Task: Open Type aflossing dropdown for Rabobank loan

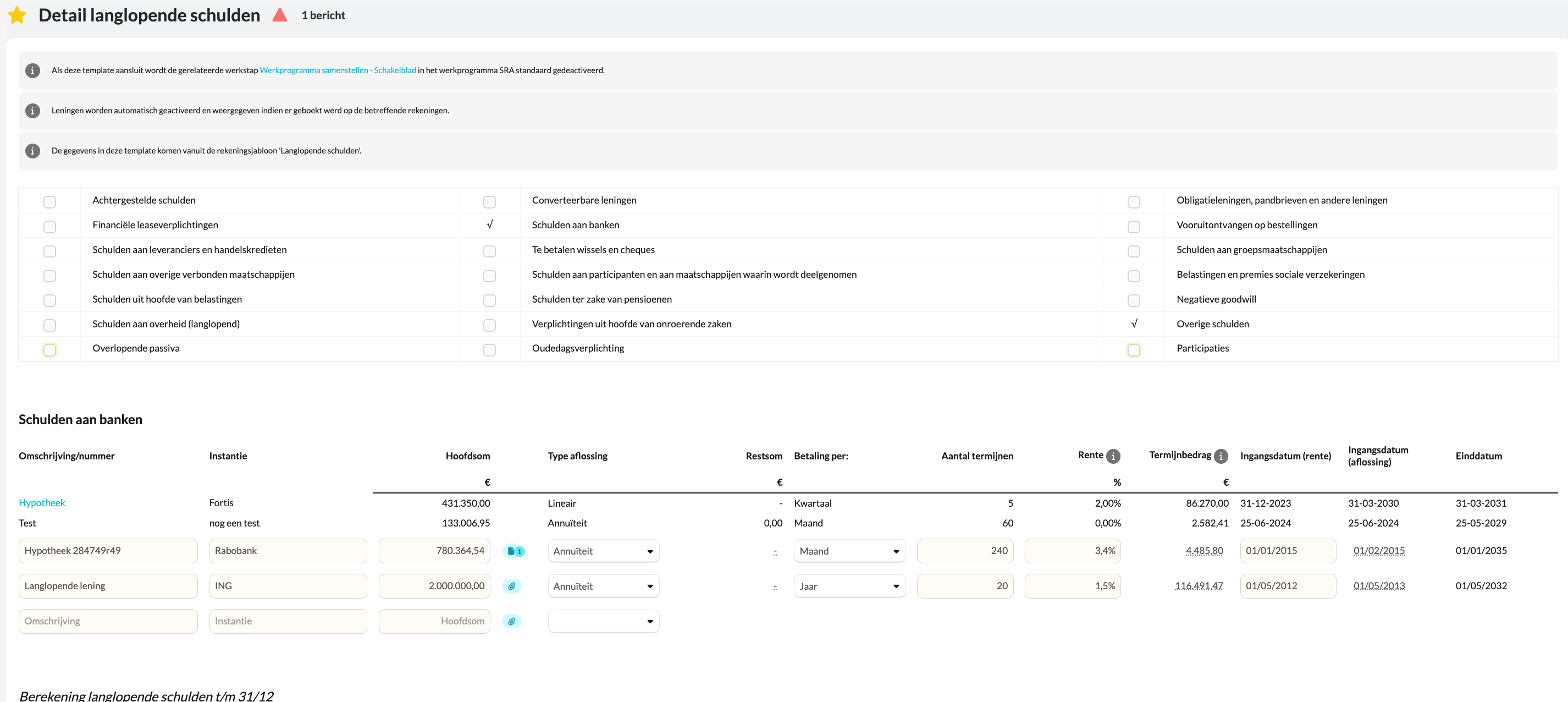Action: tap(603, 551)
